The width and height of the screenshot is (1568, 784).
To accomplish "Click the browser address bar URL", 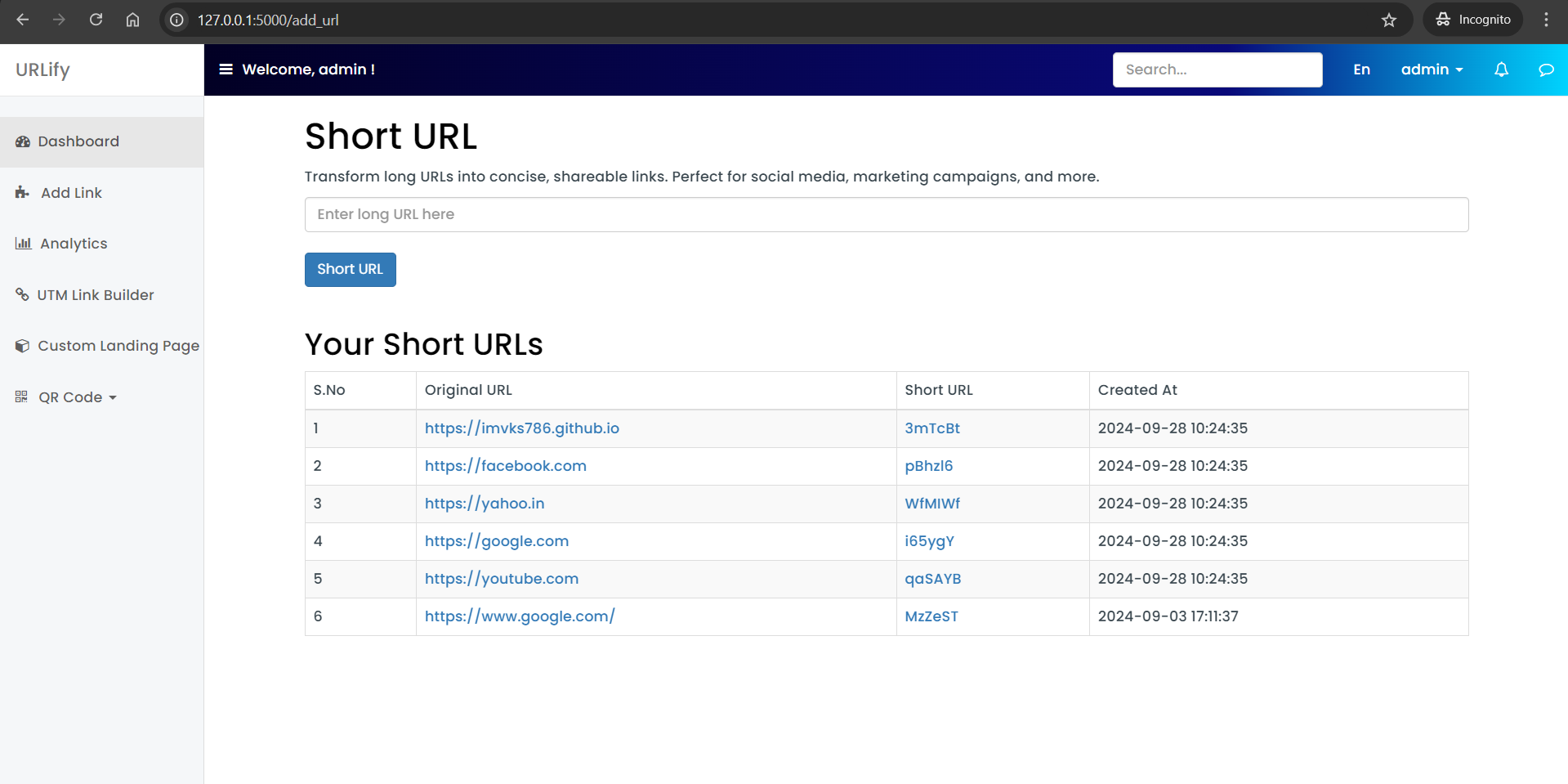I will 268,20.
